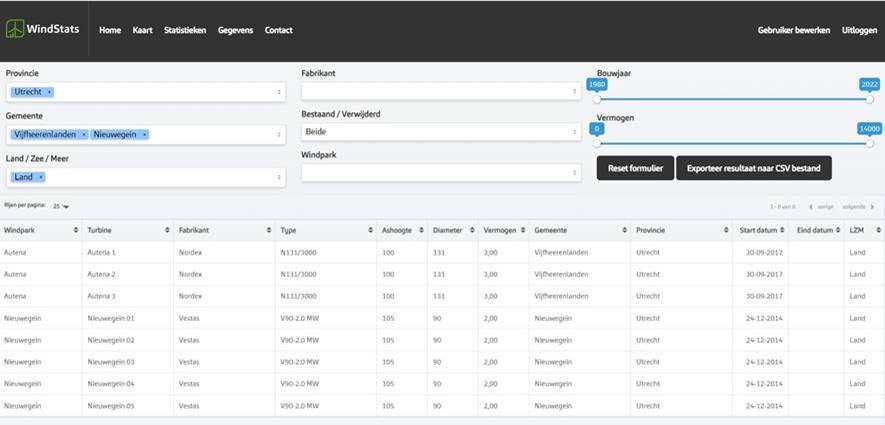The width and height of the screenshot is (885, 425).
Task: Open the Contact menu item
Action: coord(278,30)
